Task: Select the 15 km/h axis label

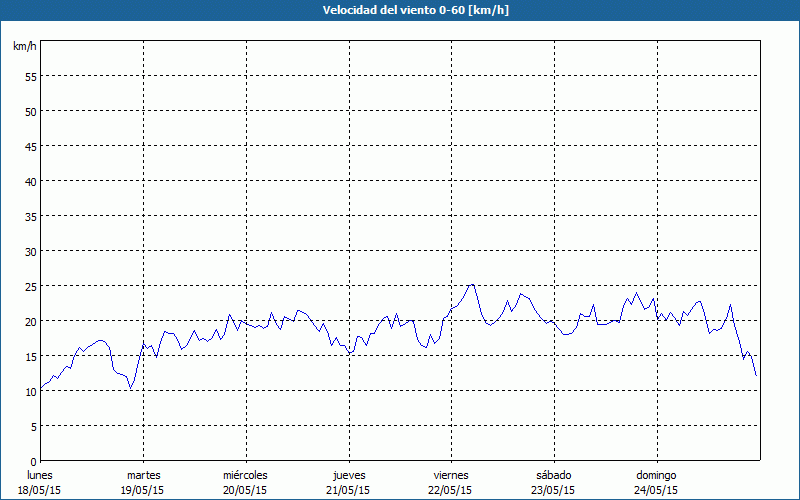Action: tap(30, 356)
